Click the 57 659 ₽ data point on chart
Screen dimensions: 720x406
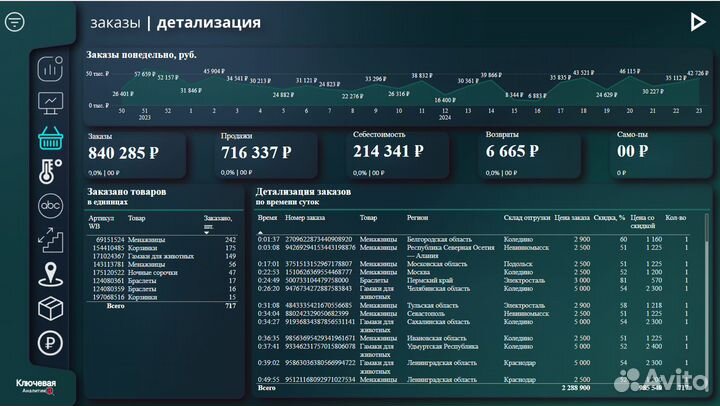(144, 79)
